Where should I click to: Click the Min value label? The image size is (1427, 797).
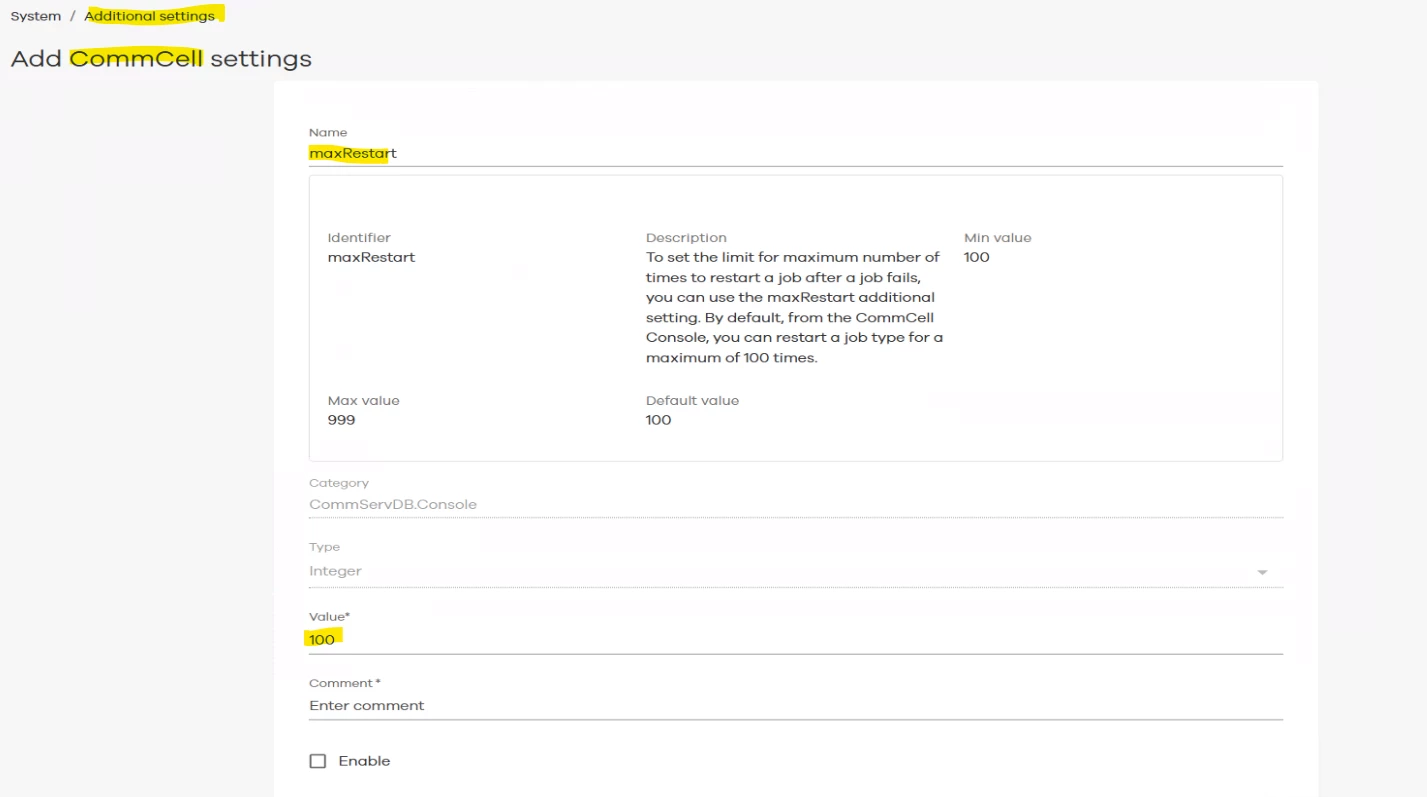997,238
